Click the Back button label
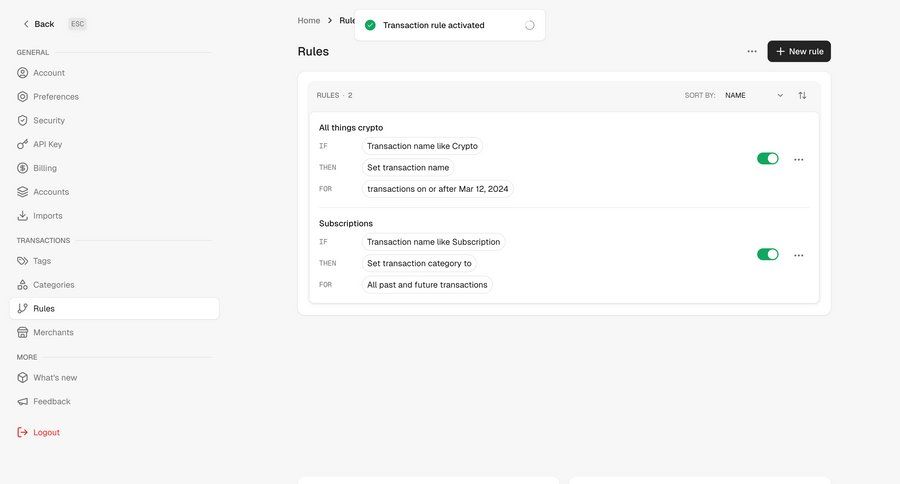The height and width of the screenshot is (484, 900). click(44, 24)
